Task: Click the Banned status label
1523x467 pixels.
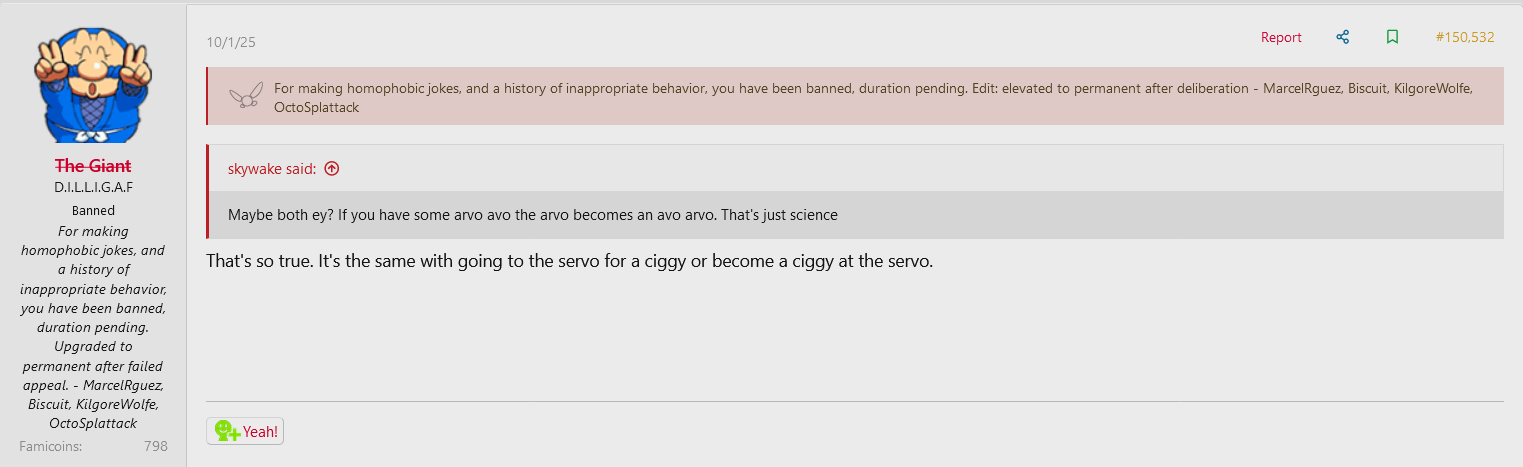Action: 93,211
